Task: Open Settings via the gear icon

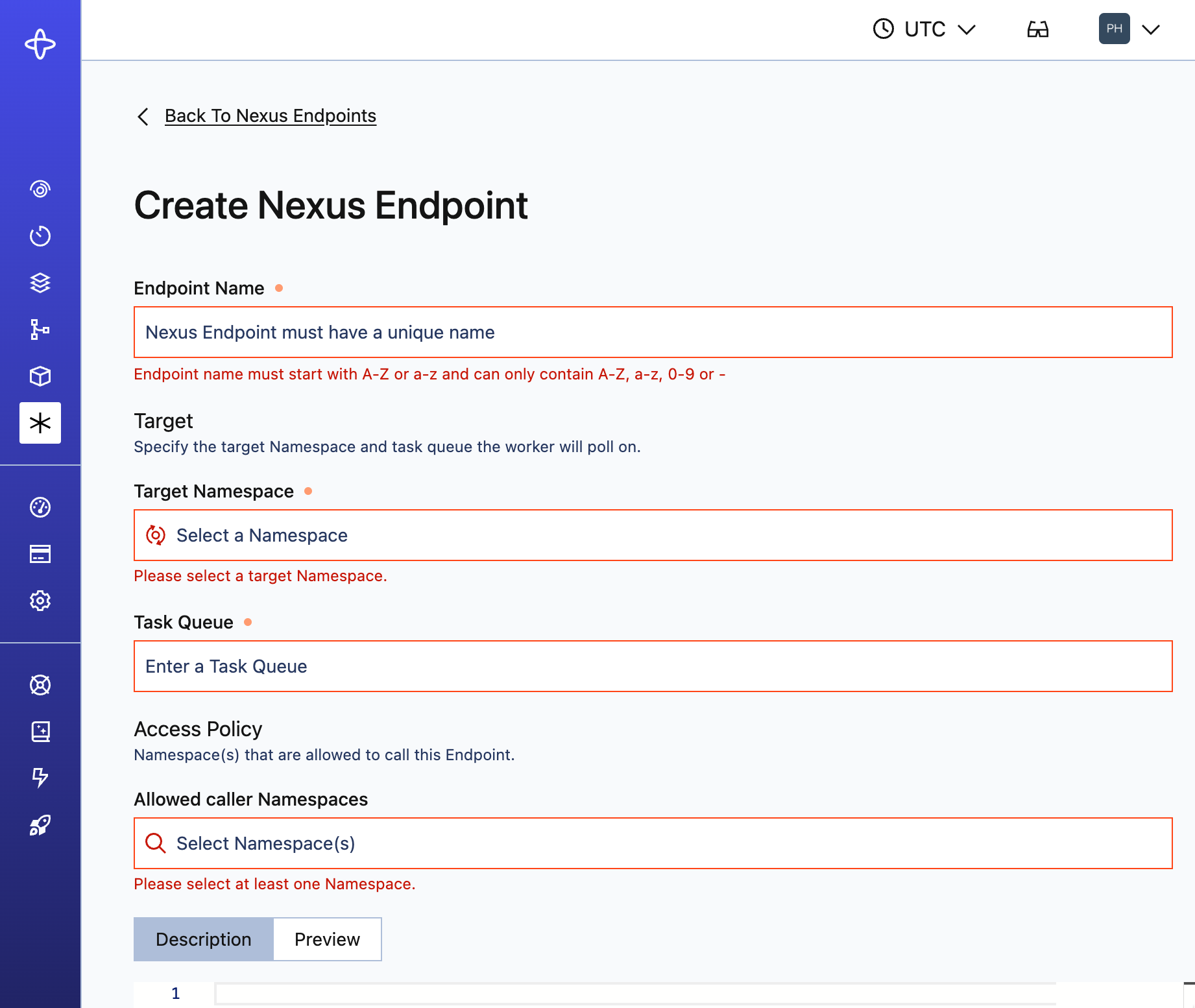Action: [x=40, y=601]
